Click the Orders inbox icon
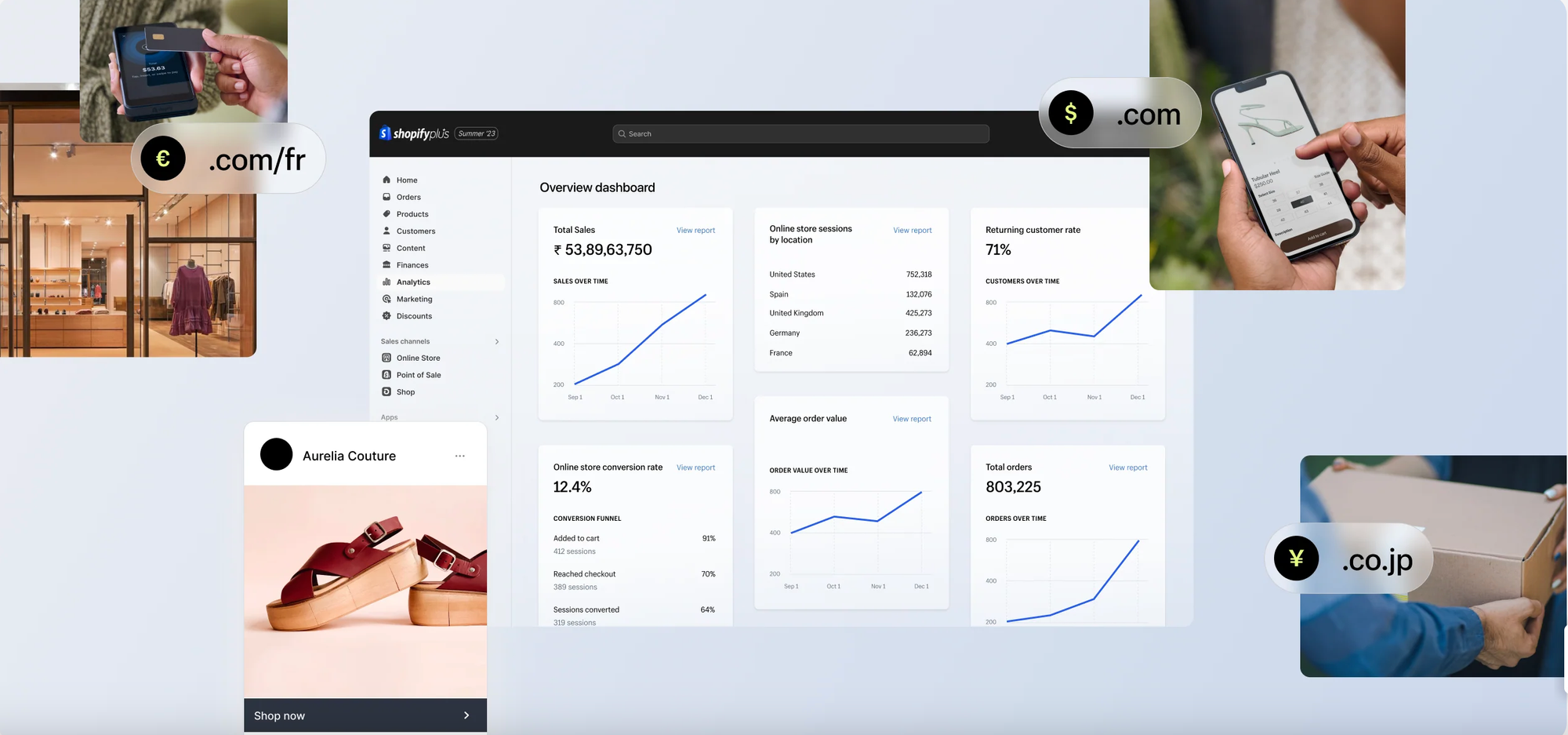1568x735 pixels. [387, 197]
